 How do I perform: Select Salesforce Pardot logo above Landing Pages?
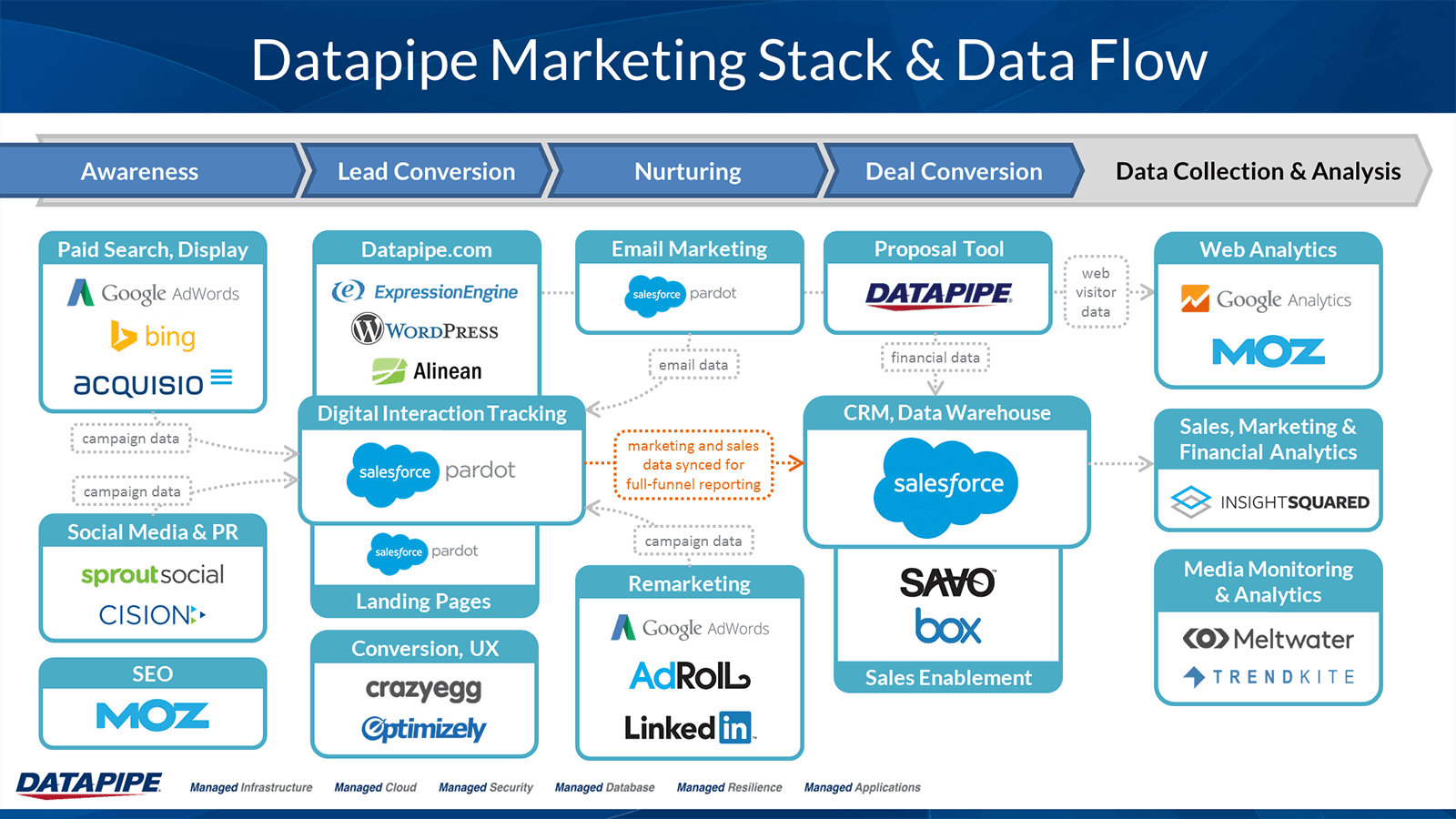(x=421, y=552)
